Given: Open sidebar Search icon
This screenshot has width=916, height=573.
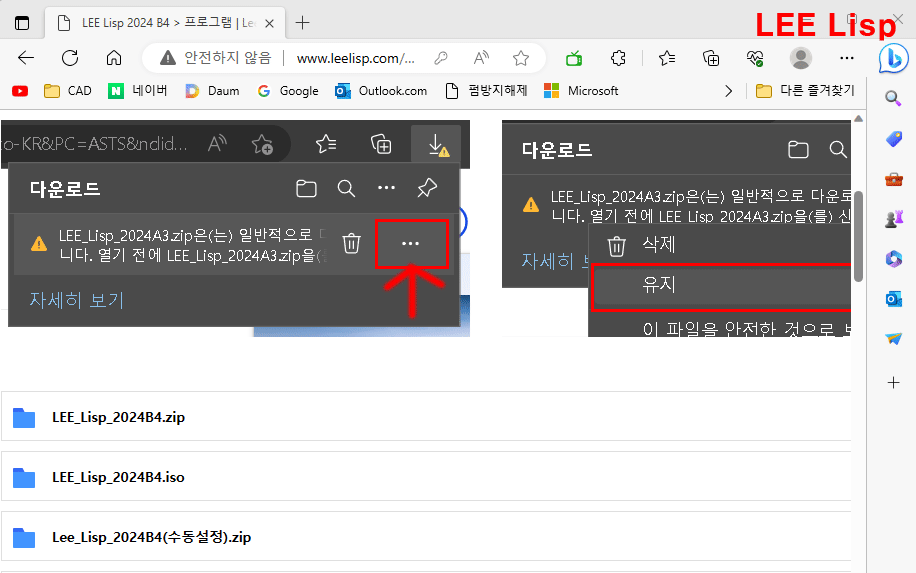Looking at the screenshot, I should point(893,98).
